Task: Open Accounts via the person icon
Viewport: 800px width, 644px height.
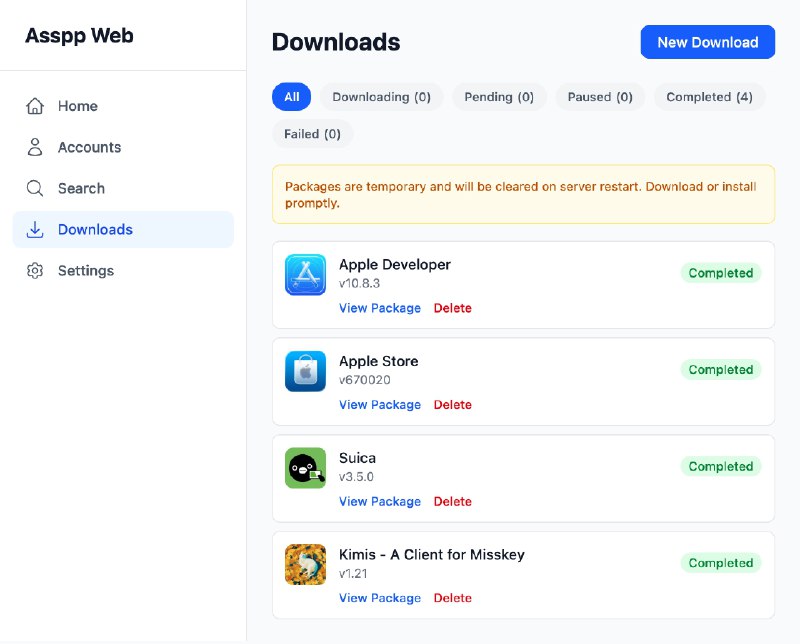Action: (34, 147)
